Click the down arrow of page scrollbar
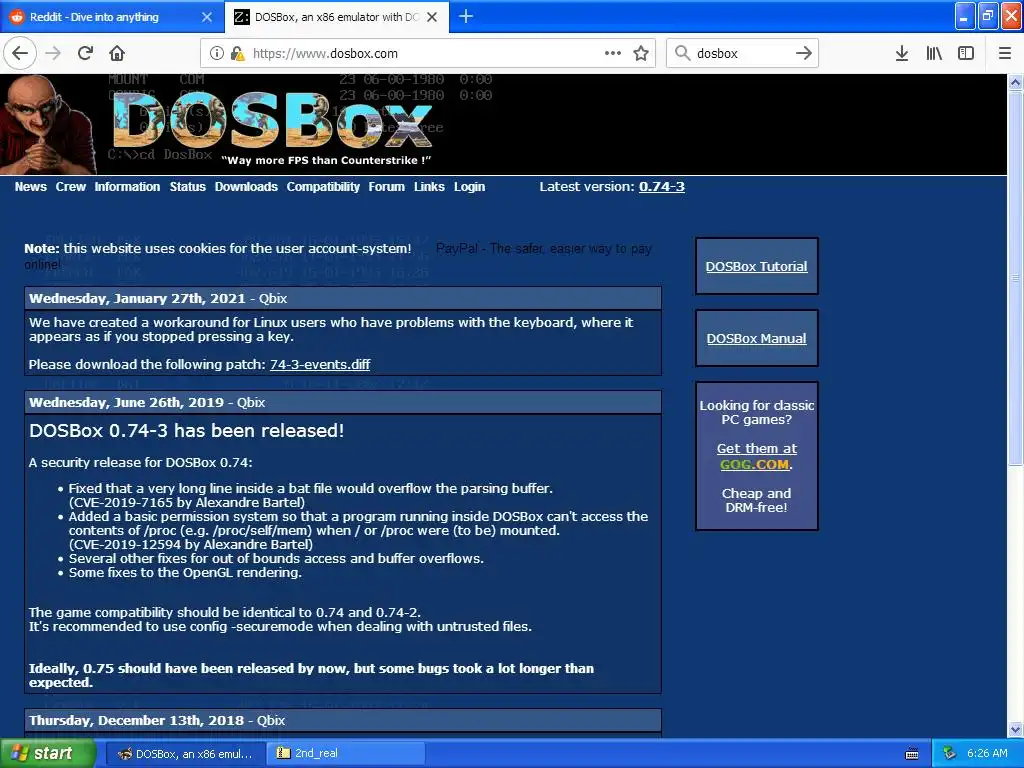This screenshot has height=768, width=1024. pyautogui.click(x=1016, y=729)
